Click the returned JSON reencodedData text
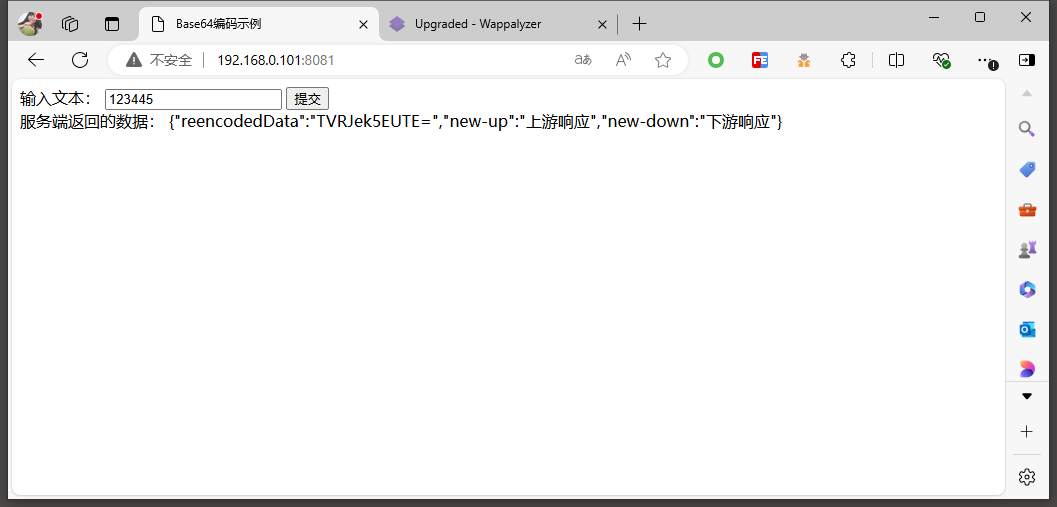1057x507 pixels. 475,122
